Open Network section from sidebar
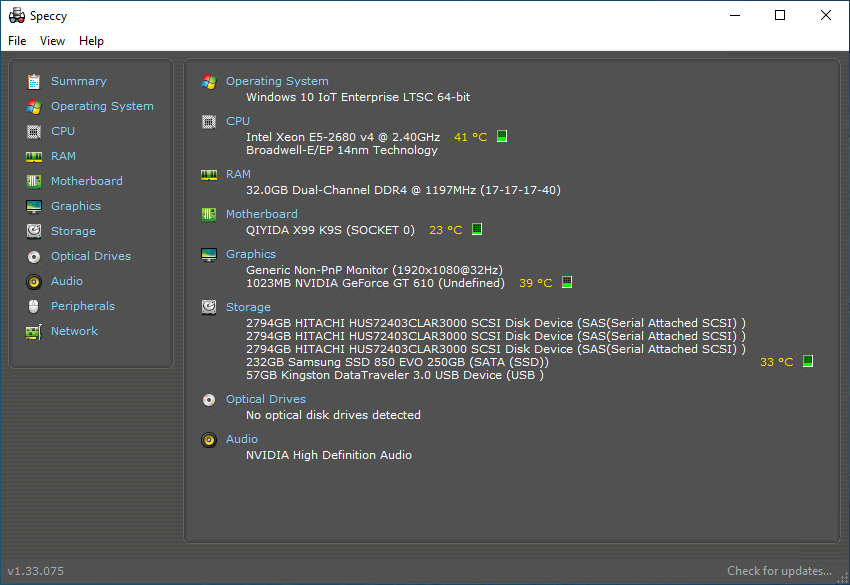Screen dimensions: 850x585 click(x=74, y=331)
